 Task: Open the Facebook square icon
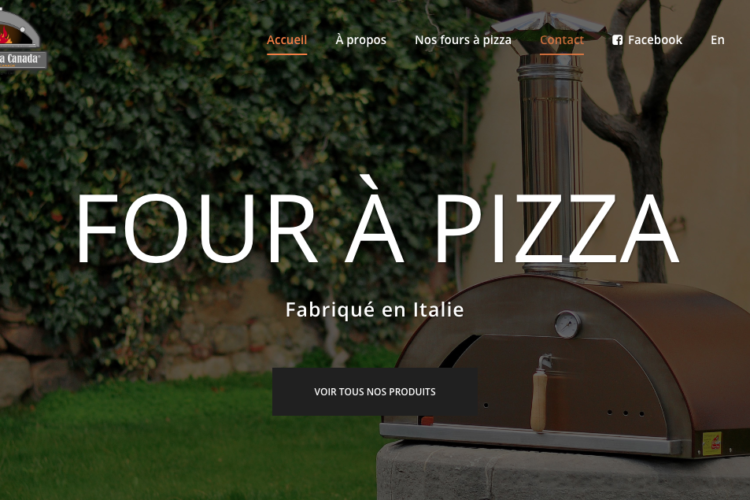[617, 40]
